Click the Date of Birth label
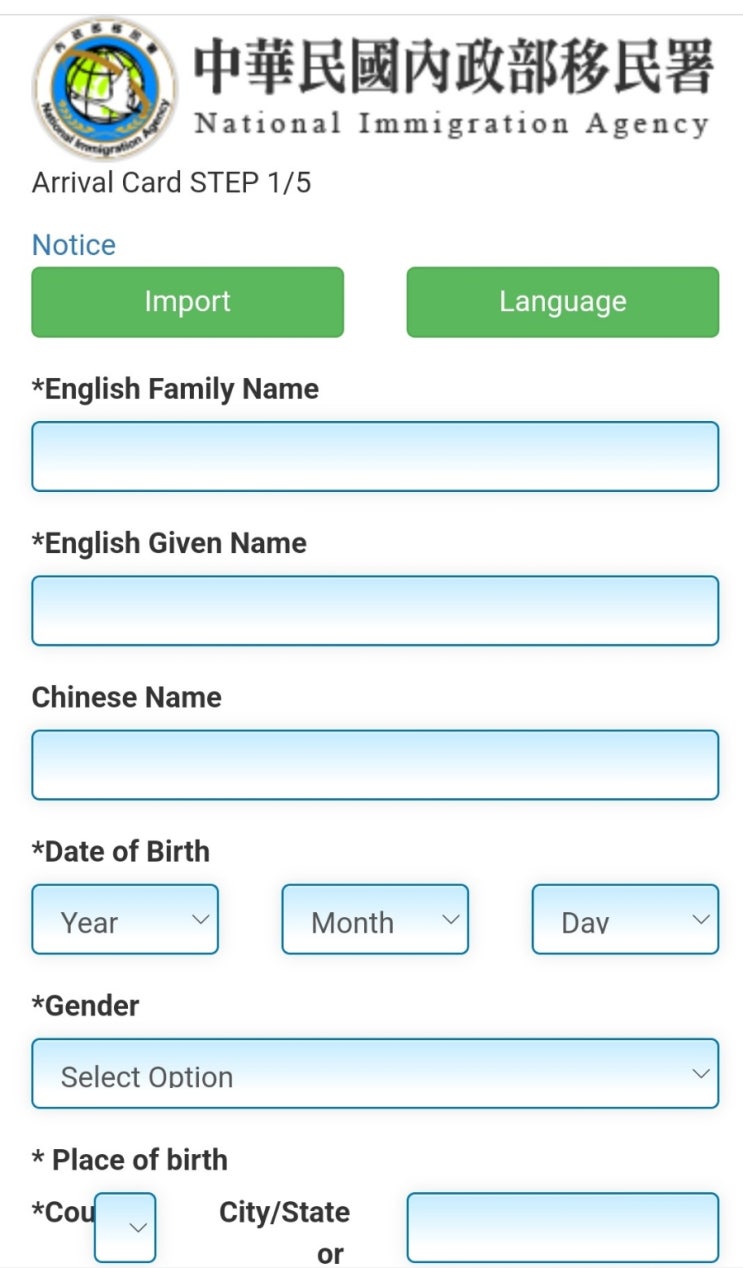This screenshot has height=1268, width=743. click(x=121, y=851)
